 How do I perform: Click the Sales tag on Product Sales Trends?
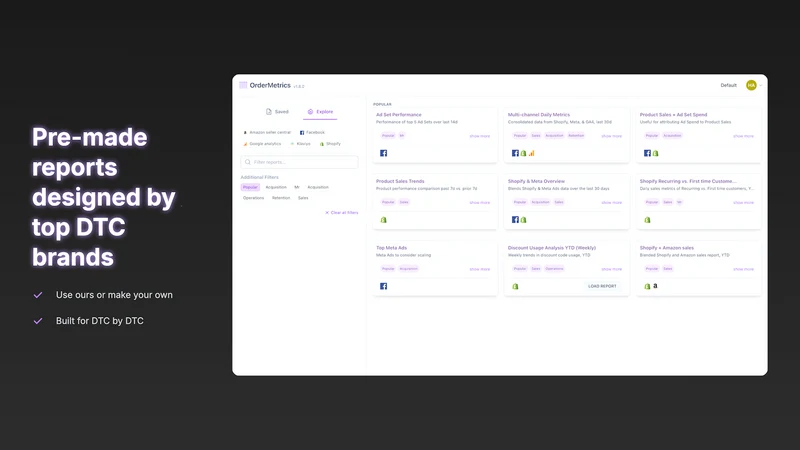point(404,202)
